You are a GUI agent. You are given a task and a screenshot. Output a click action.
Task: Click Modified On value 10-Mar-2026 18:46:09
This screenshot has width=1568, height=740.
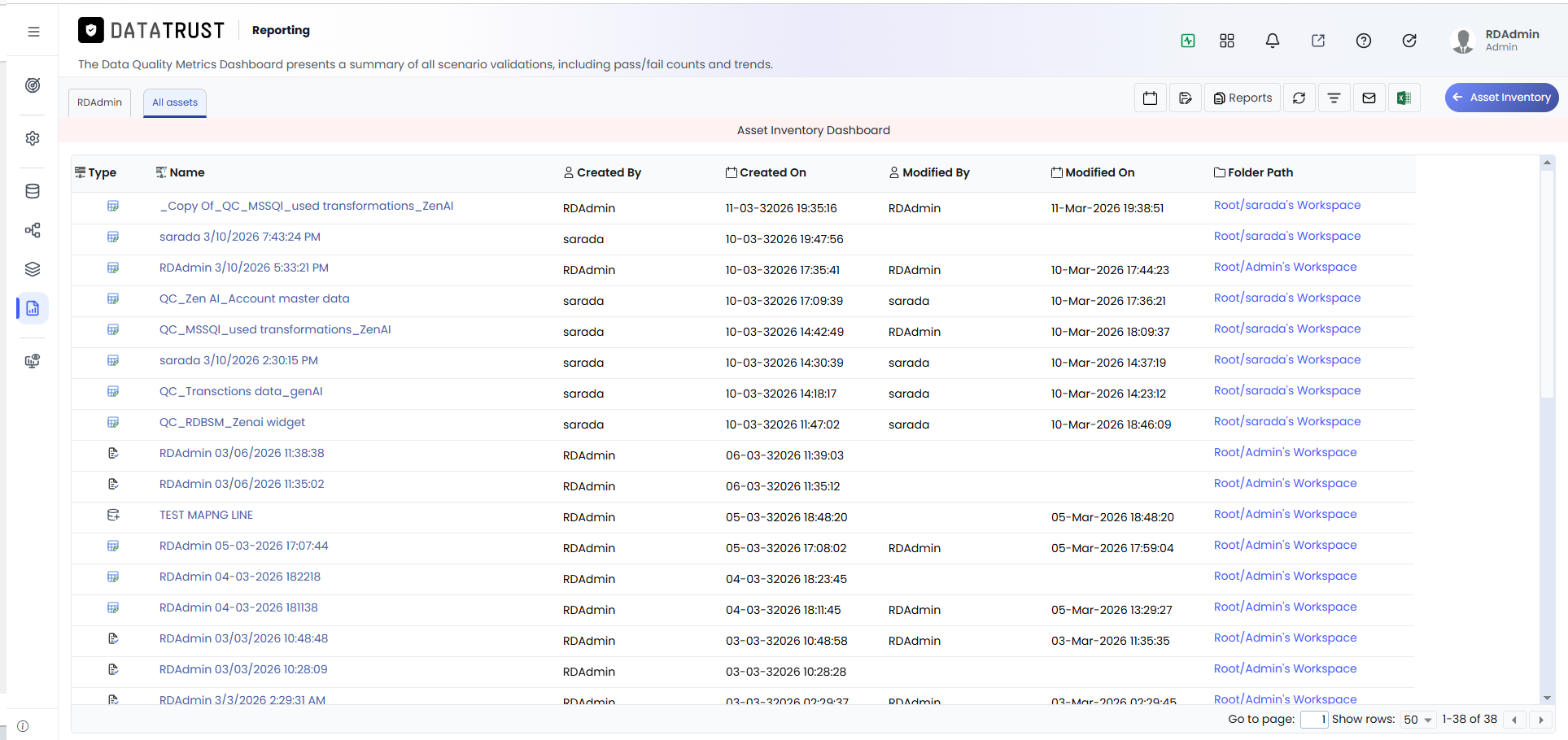click(1112, 424)
